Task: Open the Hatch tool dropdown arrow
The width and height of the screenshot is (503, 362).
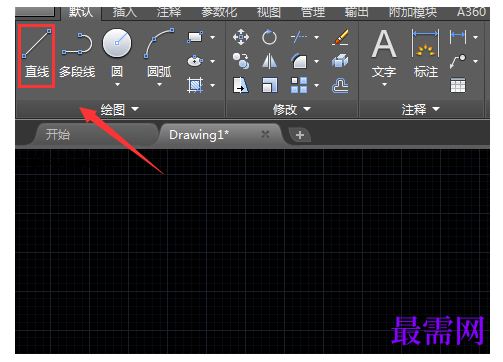Action: 213,85
